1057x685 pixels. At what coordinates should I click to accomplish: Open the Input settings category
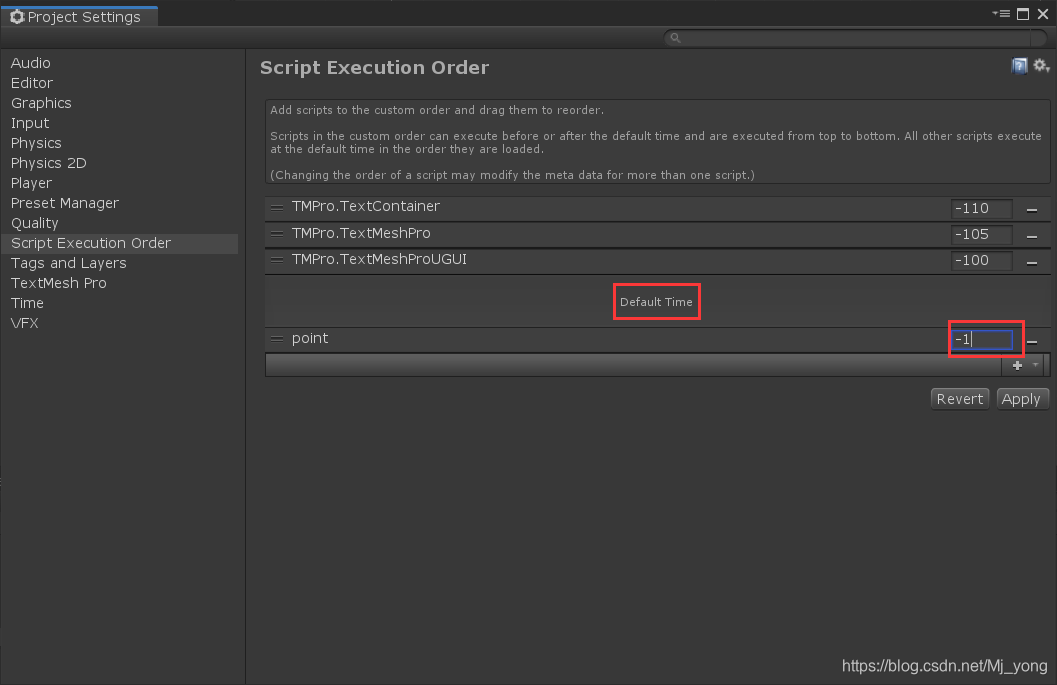30,123
